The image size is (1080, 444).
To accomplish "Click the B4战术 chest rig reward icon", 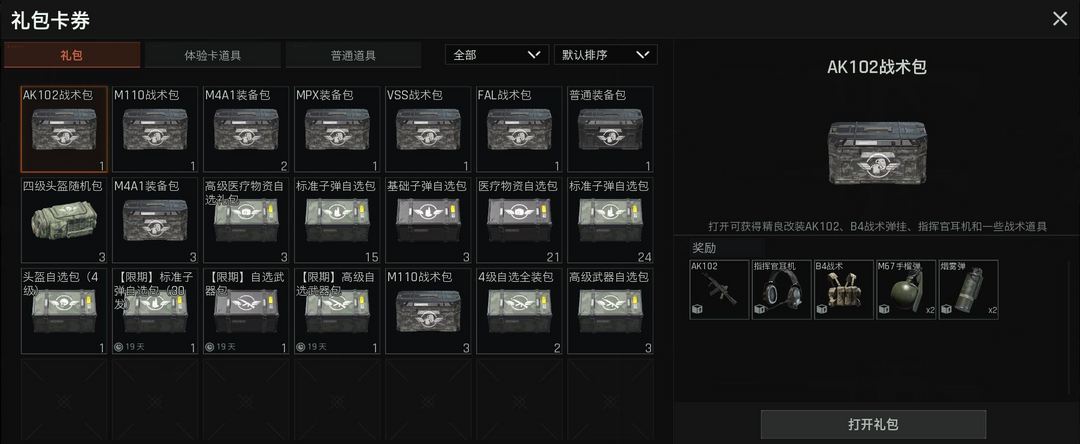I will tap(844, 290).
